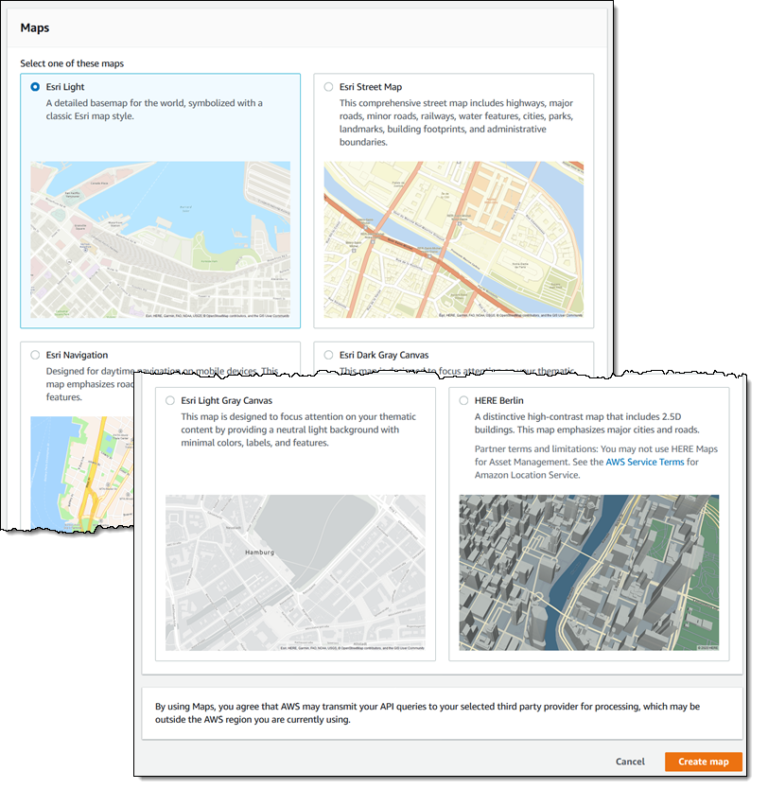Click the Create map button
This screenshot has width=768, height=807.
(x=703, y=761)
